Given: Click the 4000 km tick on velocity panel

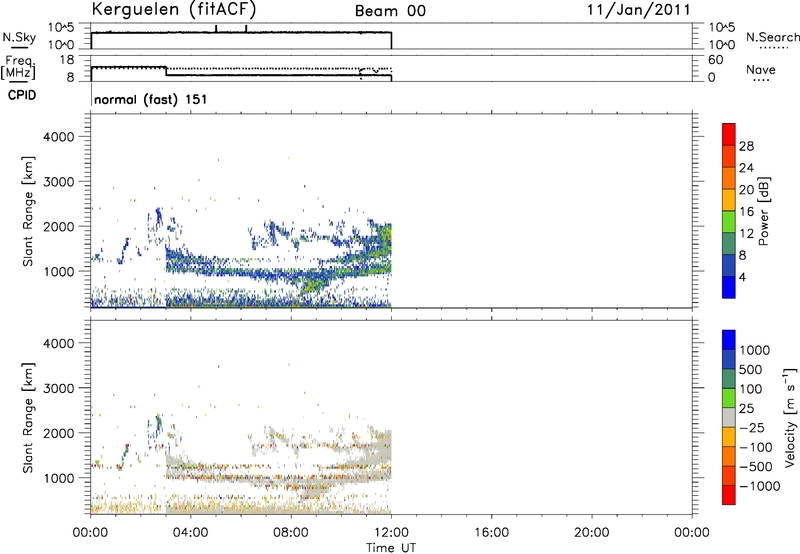Looking at the screenshot, I should coord(59,343).
